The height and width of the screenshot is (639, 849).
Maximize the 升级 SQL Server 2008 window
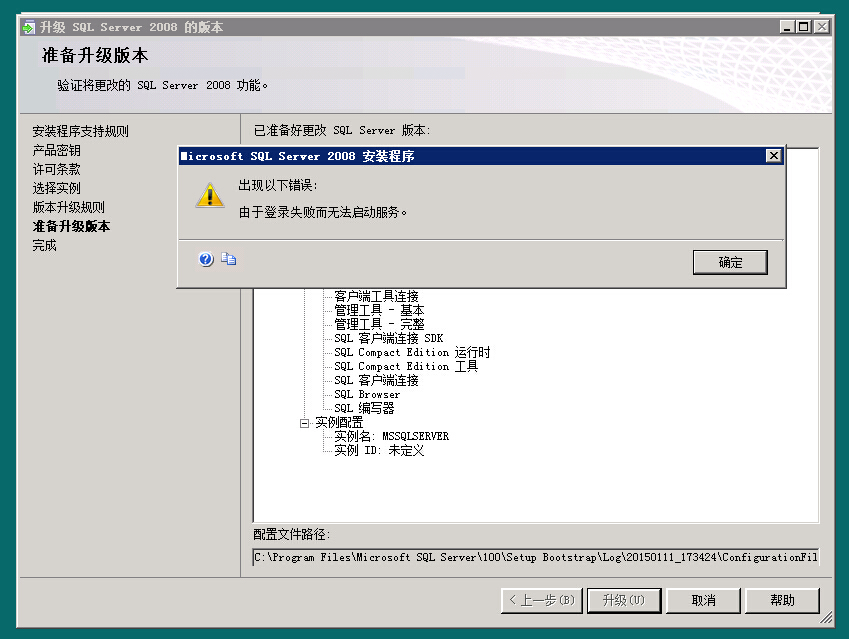pyautogui.click(x=804, y=27)
